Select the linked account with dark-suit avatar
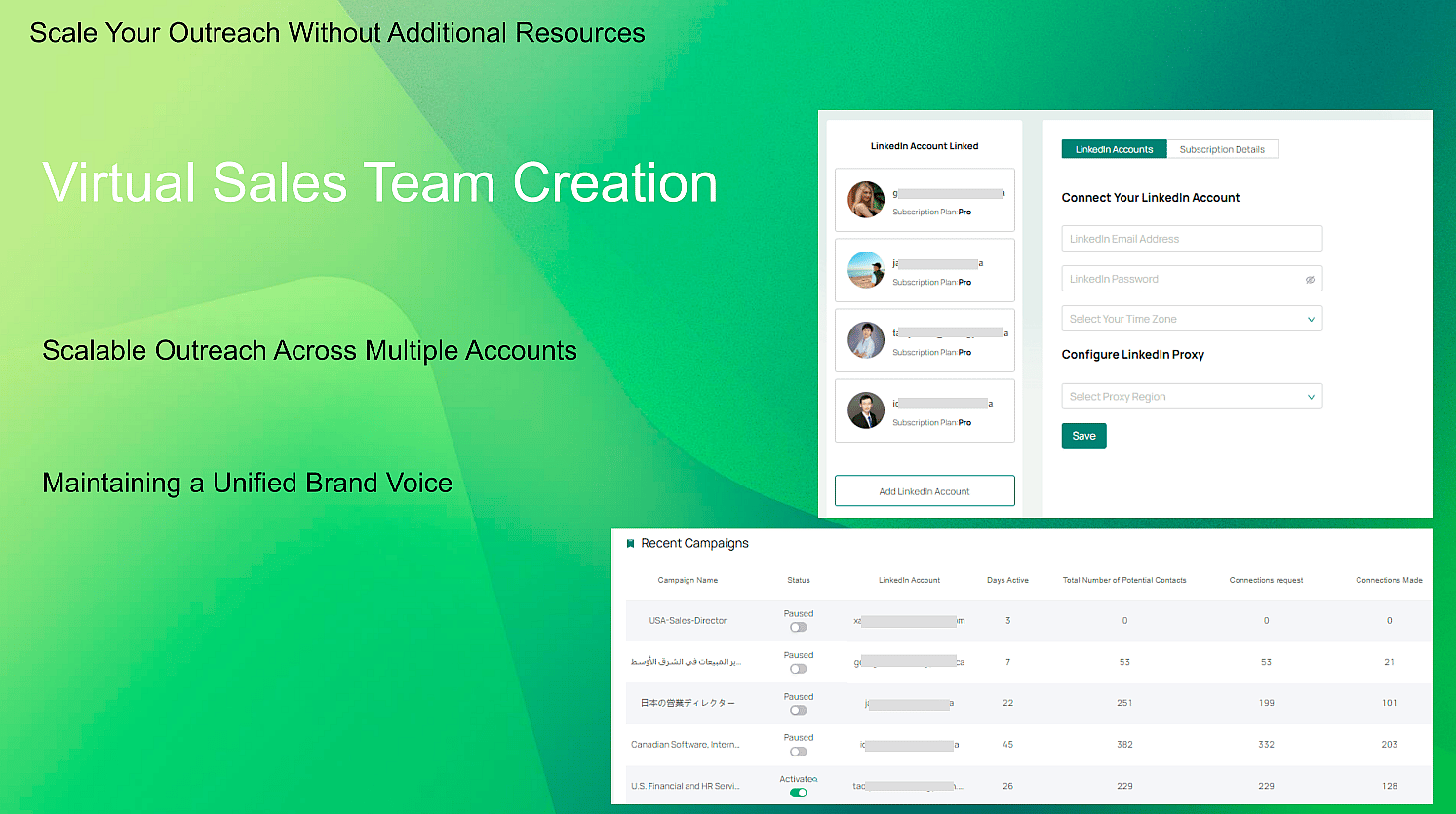 [925, 410]
